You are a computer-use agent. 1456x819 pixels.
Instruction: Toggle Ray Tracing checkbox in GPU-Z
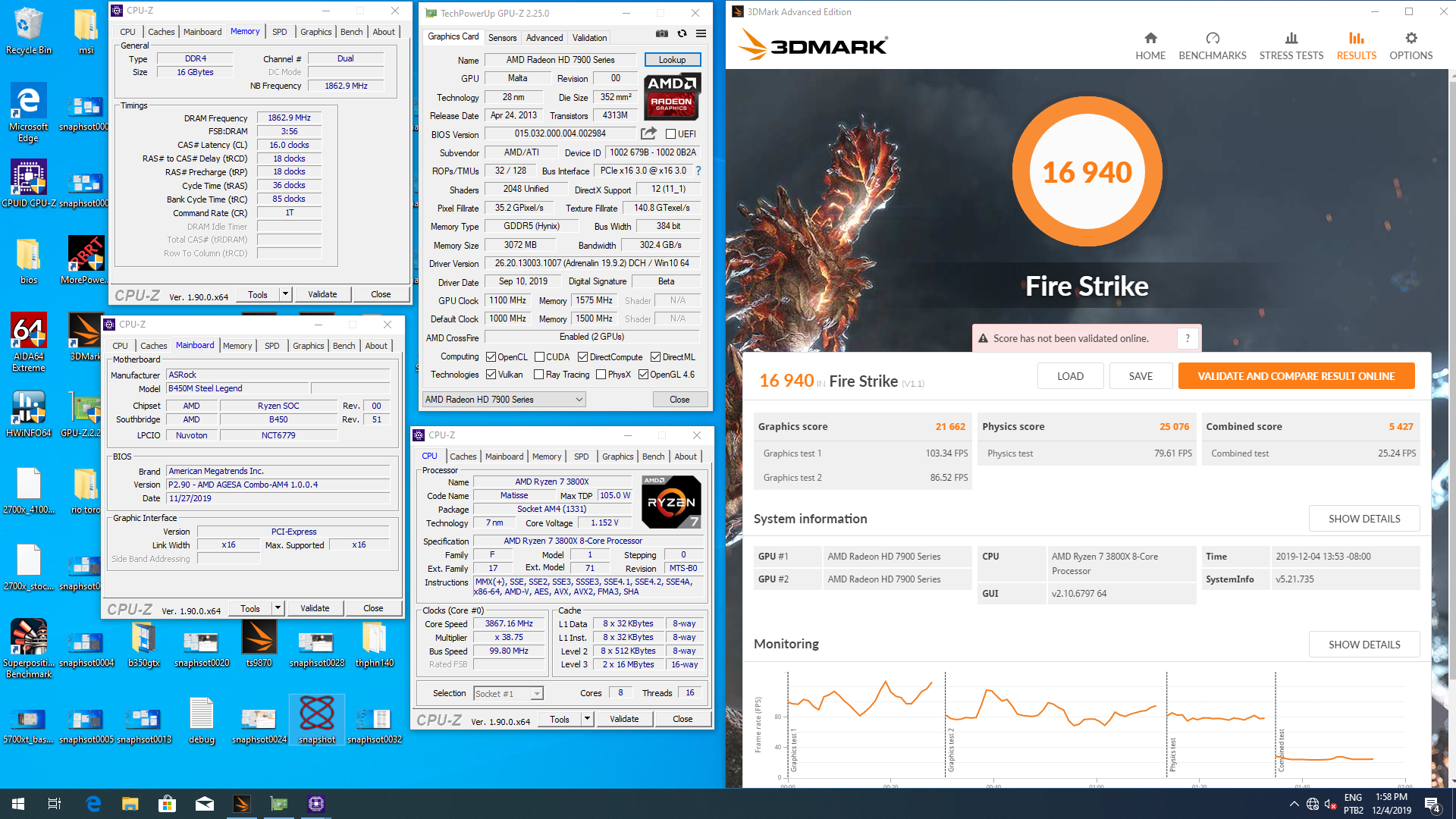[x=538, y=375]
